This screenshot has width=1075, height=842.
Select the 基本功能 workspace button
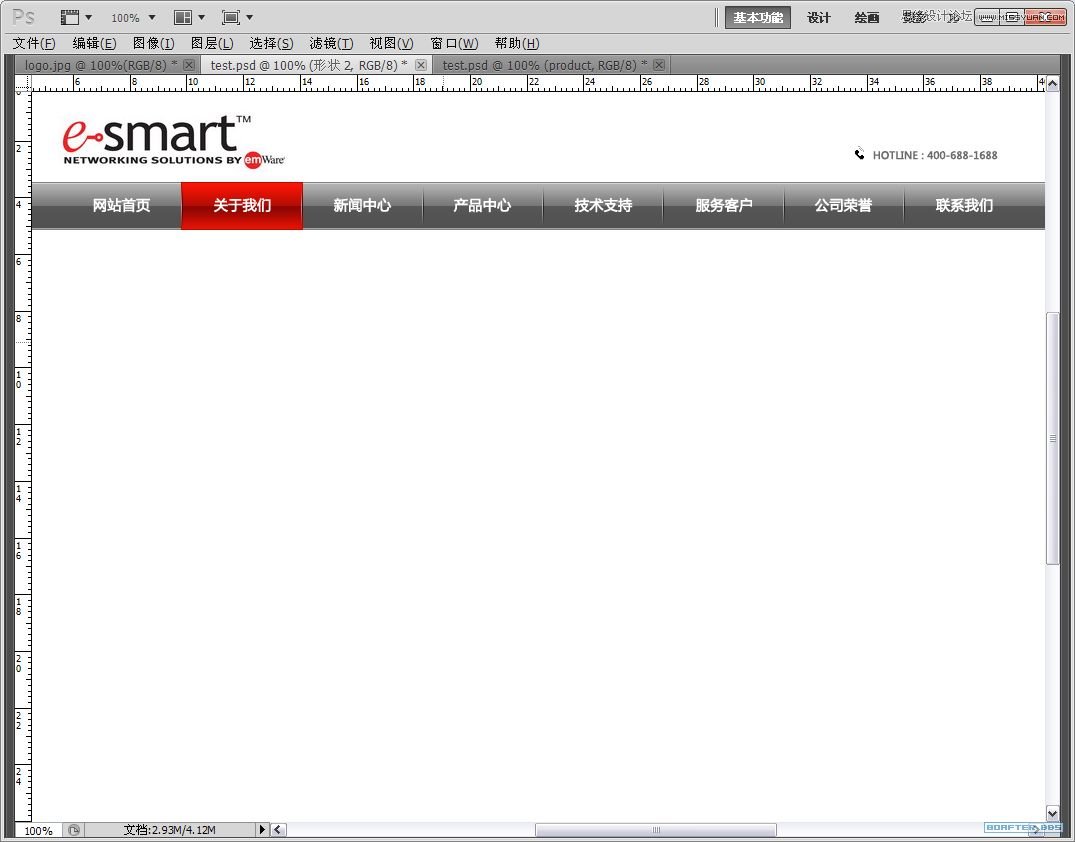pyautogui.click(x=758, y=18)
